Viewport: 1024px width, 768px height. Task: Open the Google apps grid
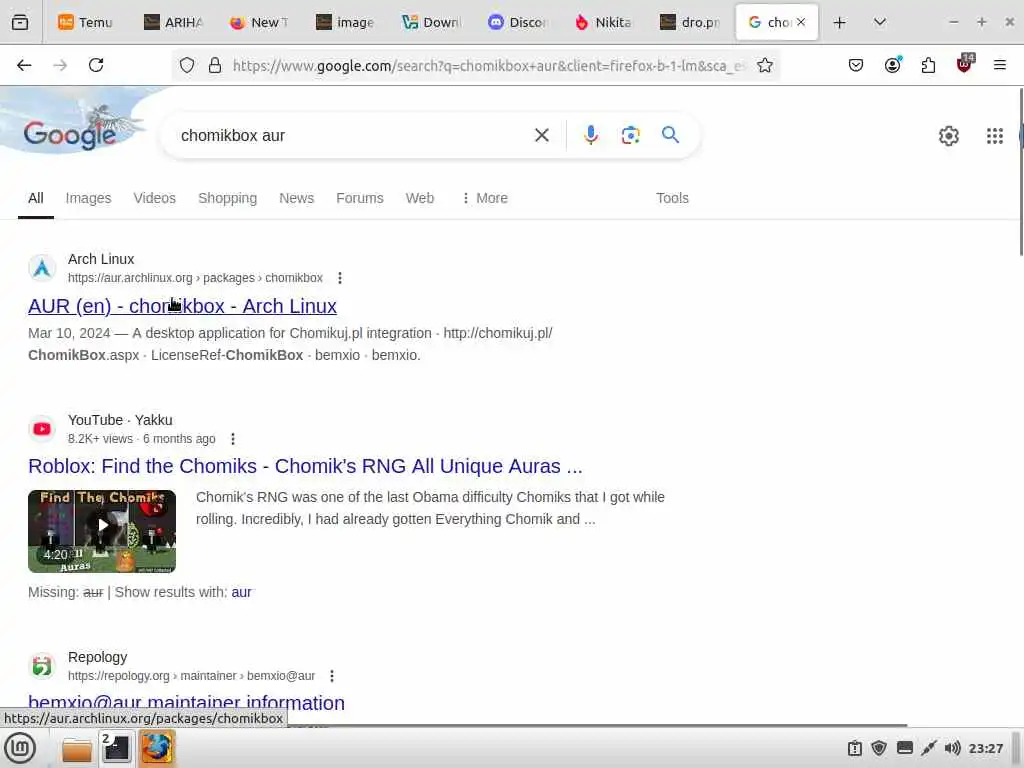(995, 136)
